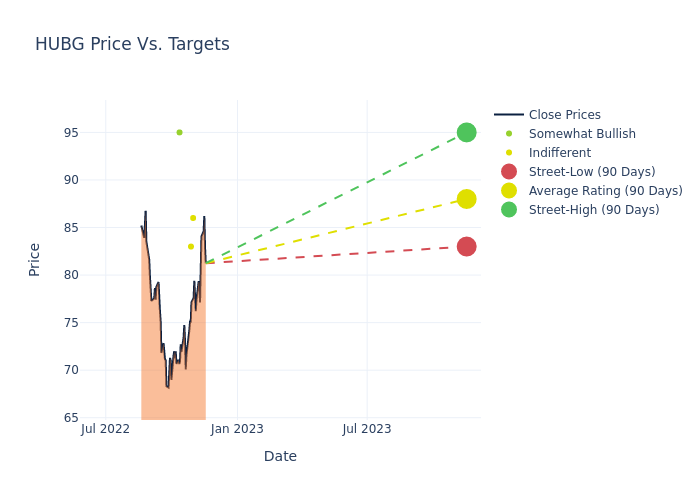This screenshot has height=500, width=700.
Task: Click the Date x-axis title
Action: pos(280,456)
